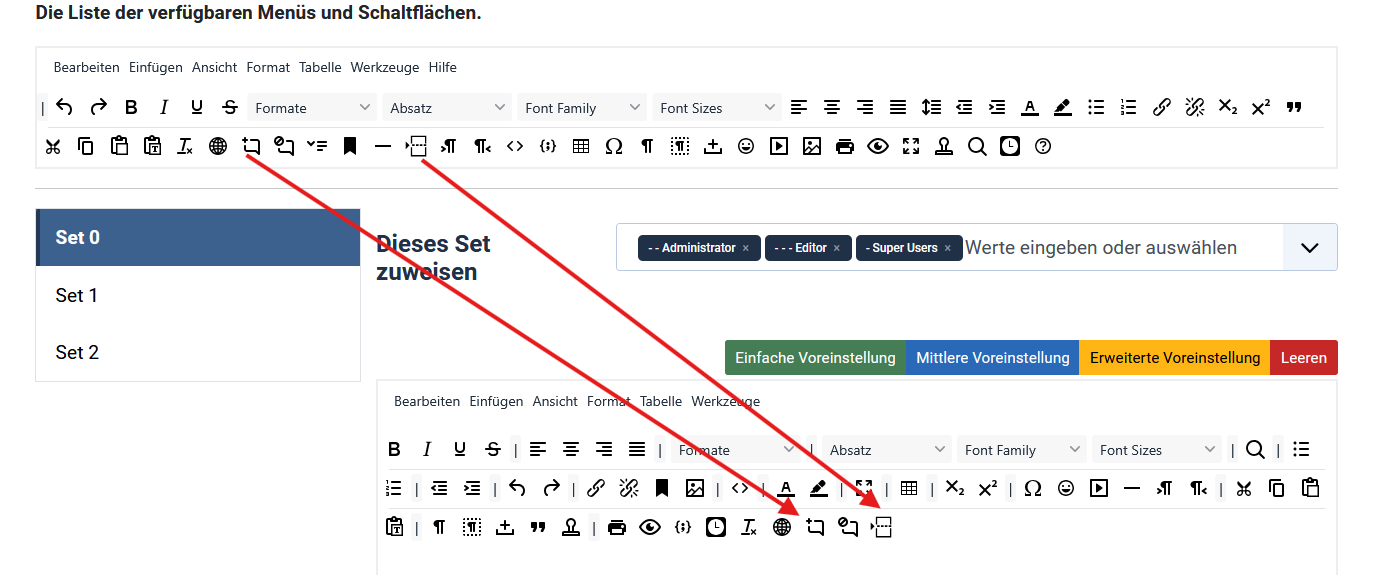Click the Omega special character icon in the top toolbar
Image resolution: width=1375 pixels, height=575 pixels.
[x=614, y=146]
